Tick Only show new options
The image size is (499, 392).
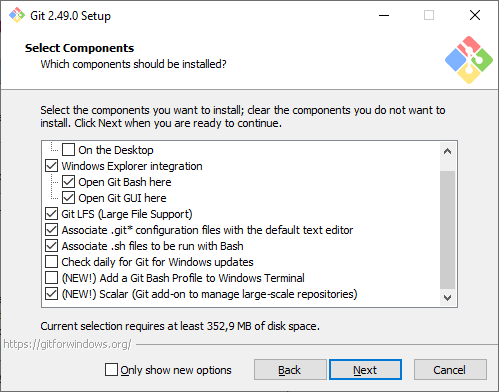coord(111,370)
